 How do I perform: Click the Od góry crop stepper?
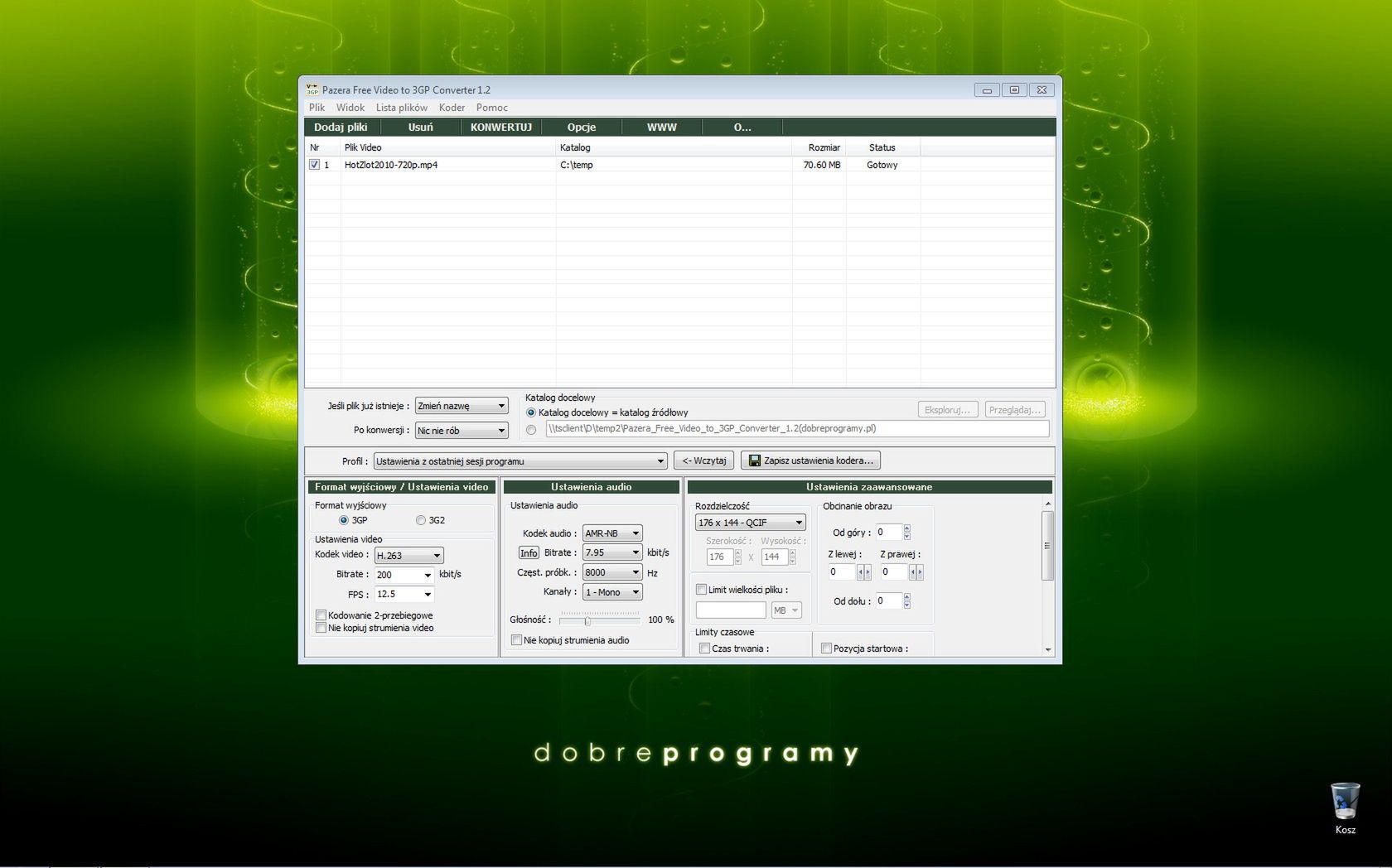[x=906, y=533]
